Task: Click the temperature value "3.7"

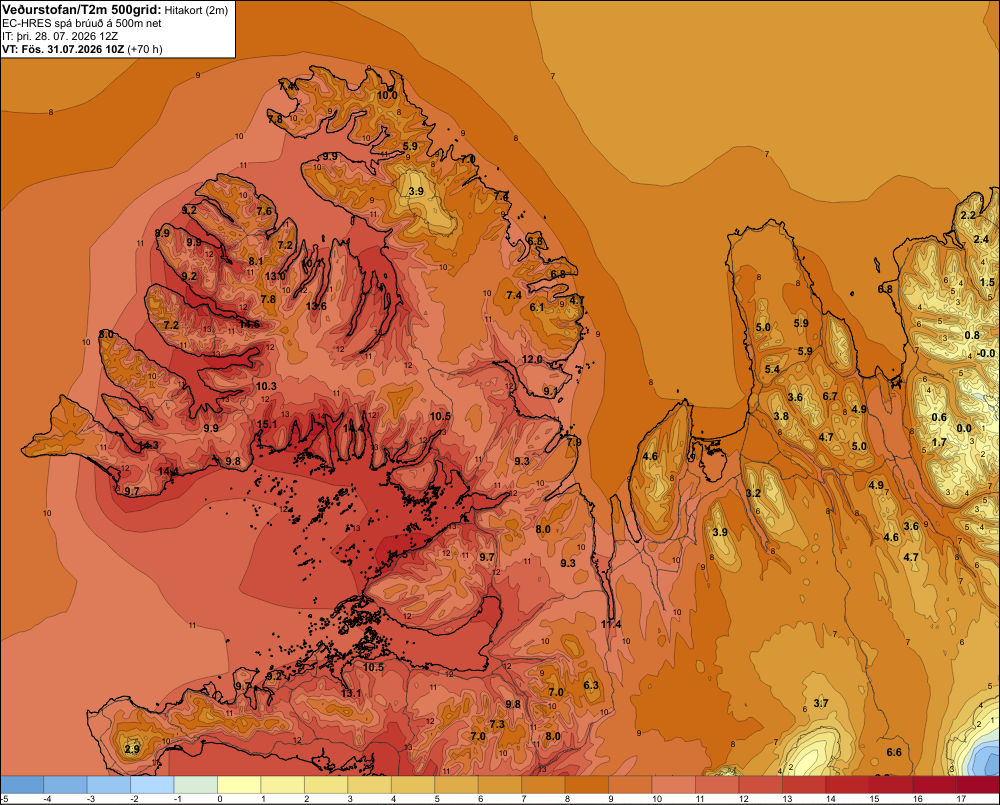Action: coord(821,703)
